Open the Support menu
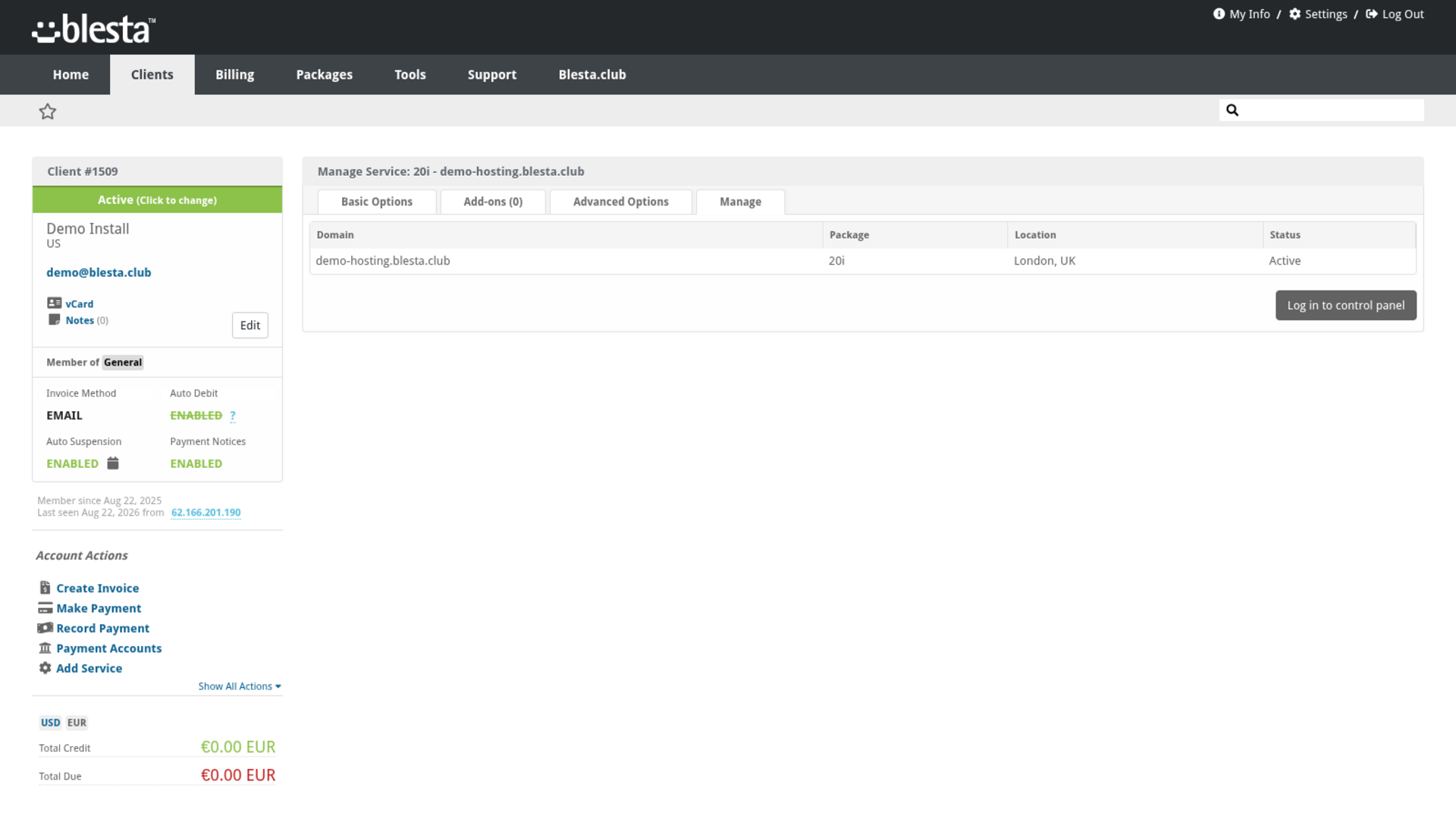The image size is (1456, 819). [x=491, y=74]
